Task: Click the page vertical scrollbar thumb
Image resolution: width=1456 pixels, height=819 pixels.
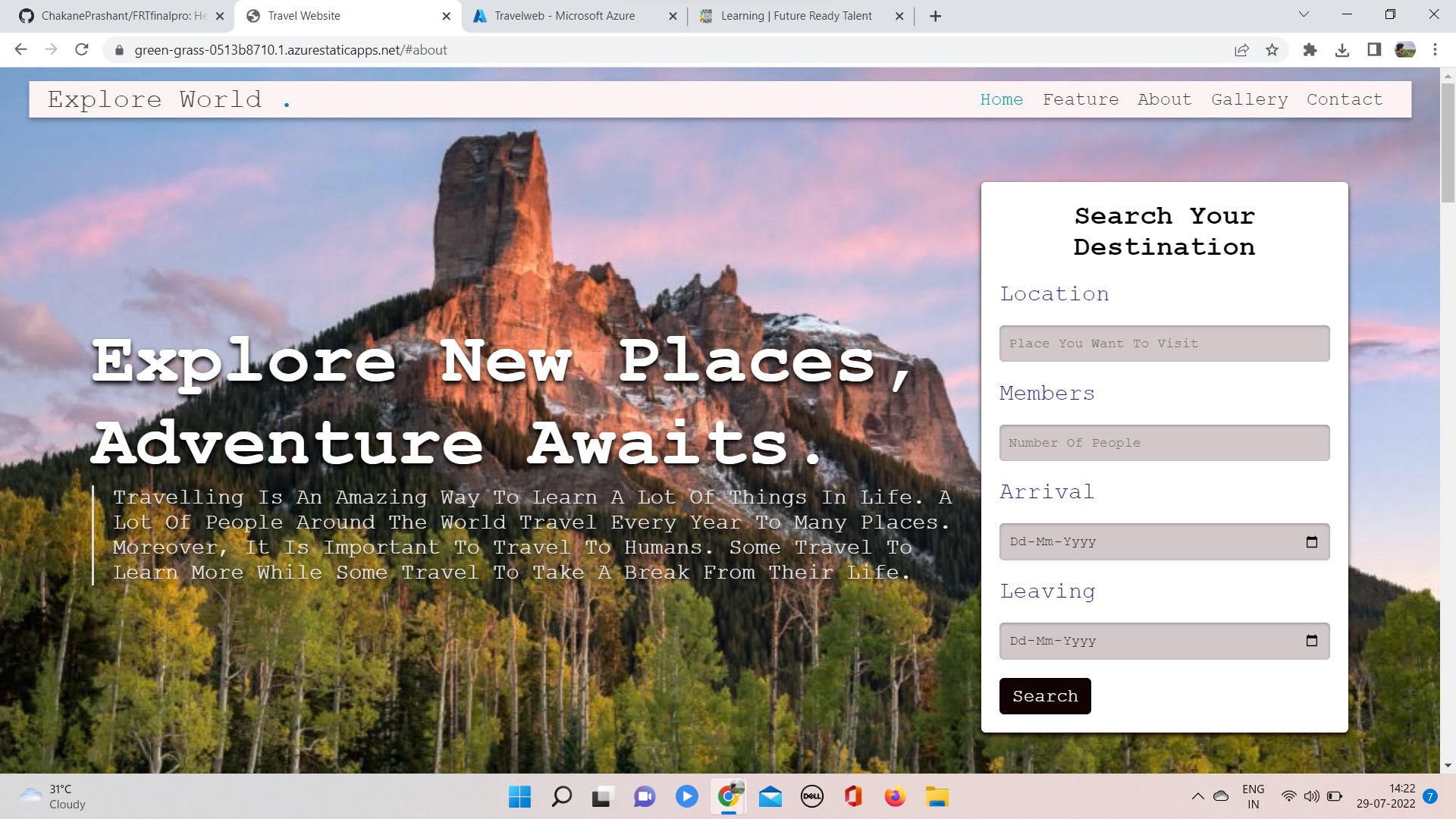Action: pyautogui.click(x=1448, y=143)
